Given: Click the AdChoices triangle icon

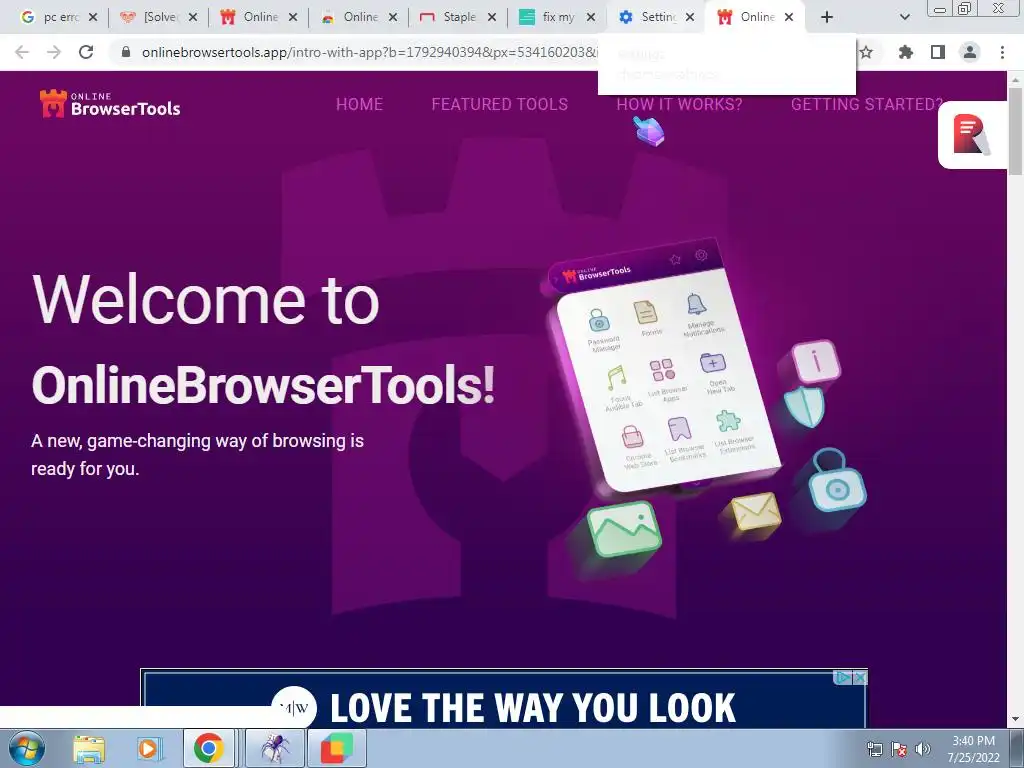Looking at the screenshot, I should point(843,678).
